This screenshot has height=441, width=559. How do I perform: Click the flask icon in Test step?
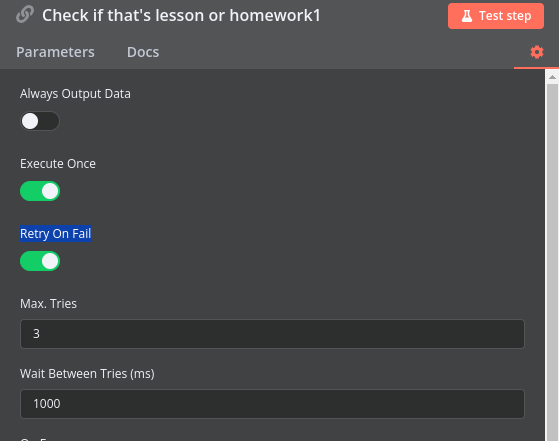[x=467, y=16]
